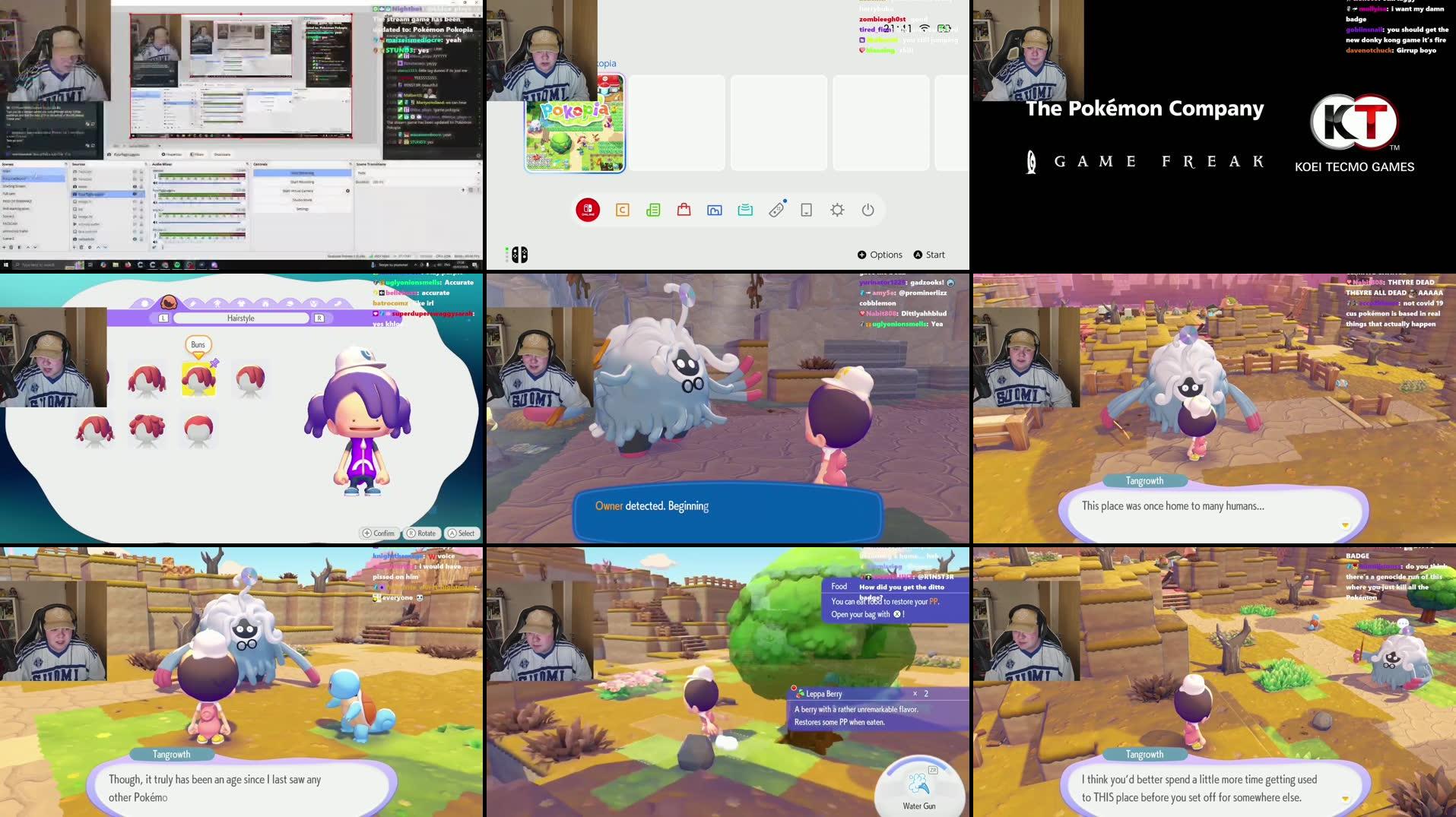Expand hidden icons in the Windows system tray
The image size is (1456, 817).
click(416, 265)
